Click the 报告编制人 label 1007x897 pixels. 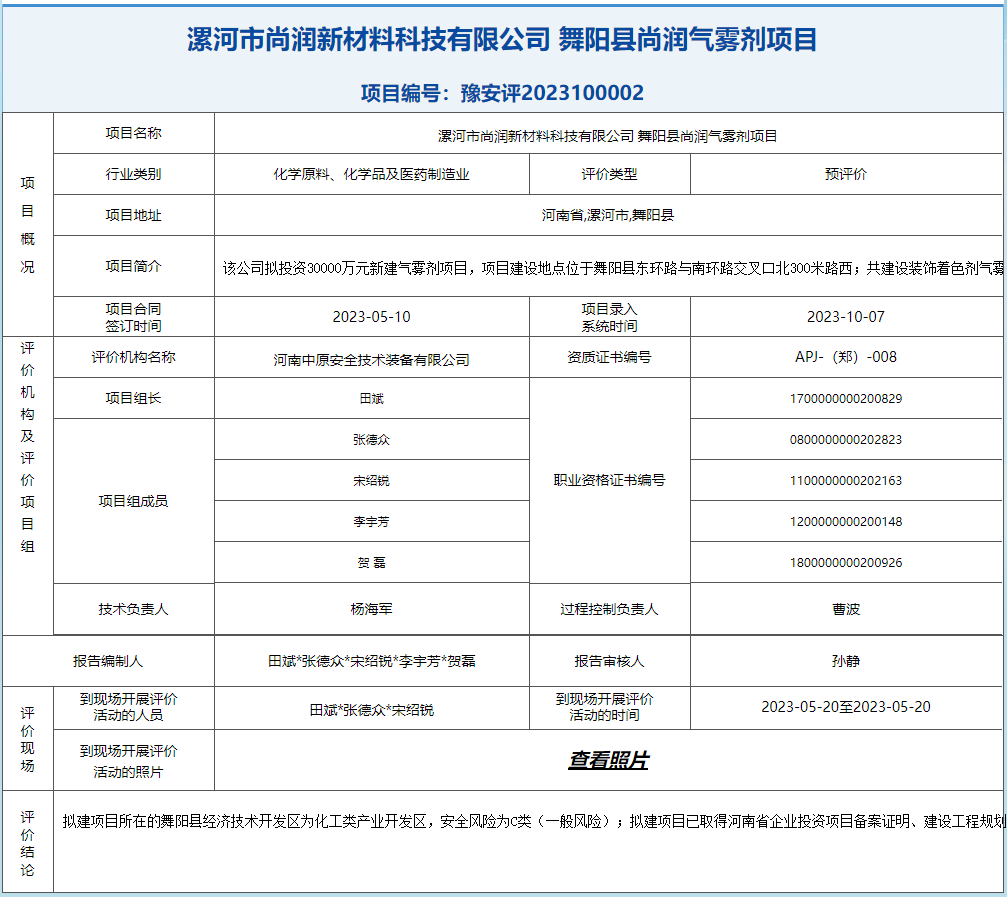point(108,661)
